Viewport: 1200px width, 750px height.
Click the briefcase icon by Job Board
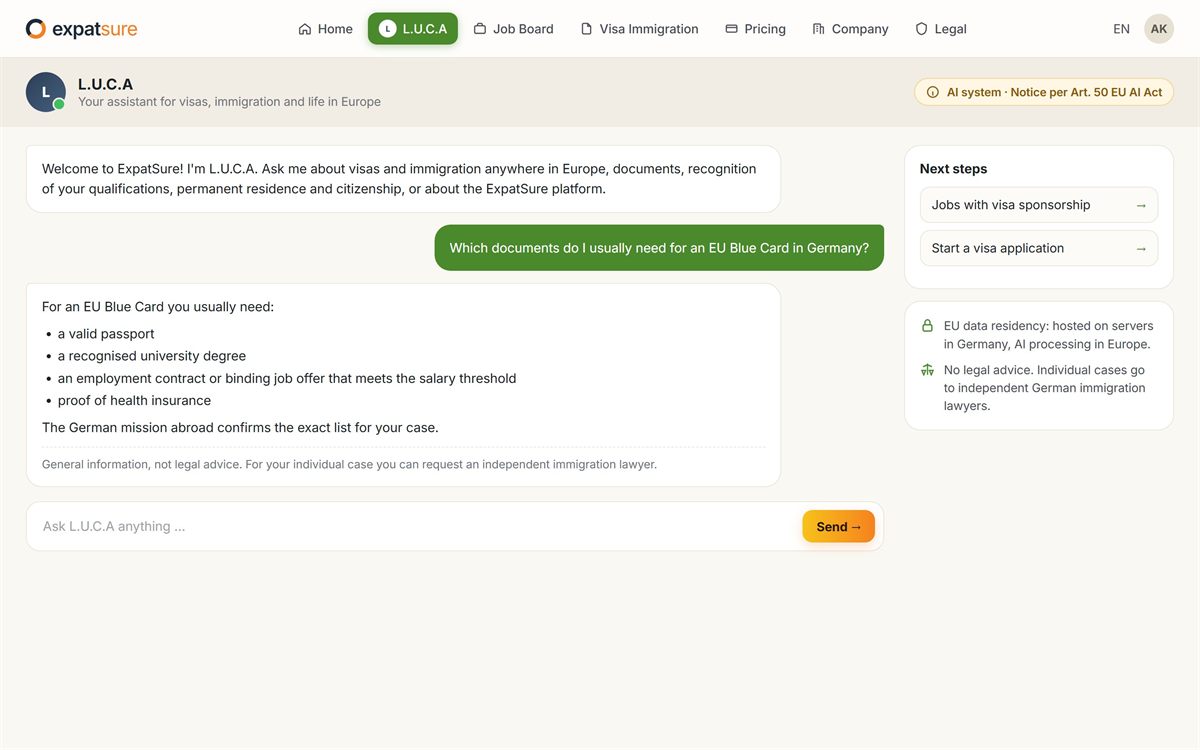[480, 29]
